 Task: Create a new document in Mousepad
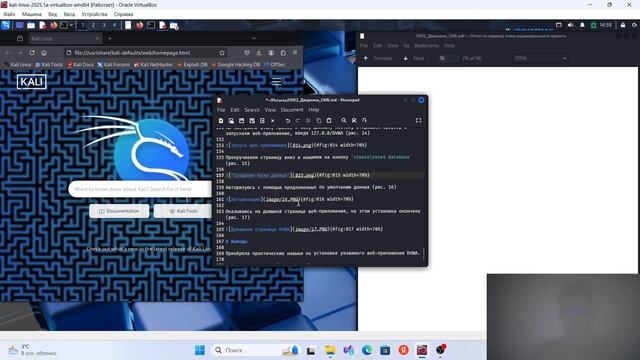[x=221, y=120]
